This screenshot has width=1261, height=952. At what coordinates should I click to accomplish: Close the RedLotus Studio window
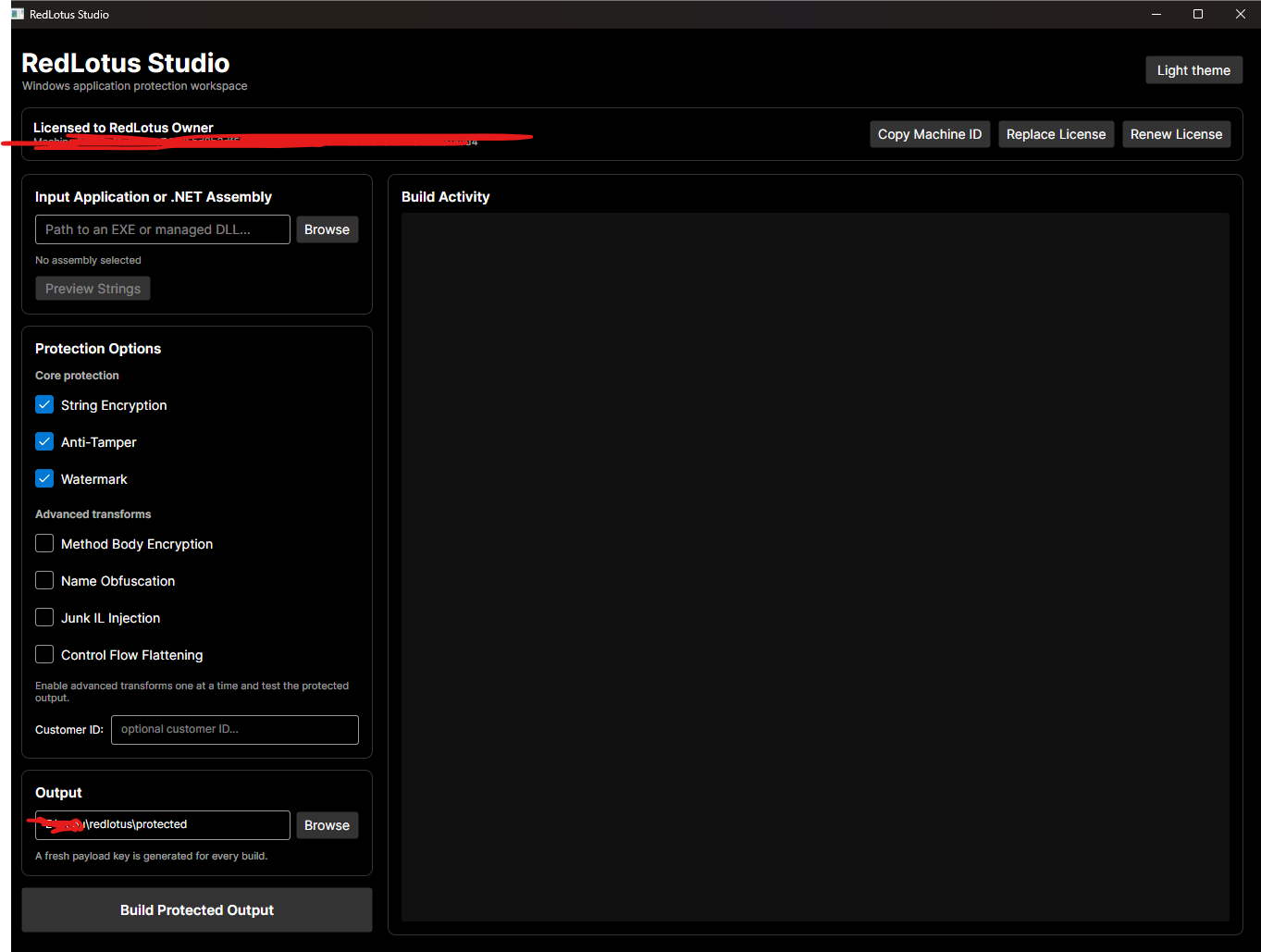(x=1241, y=14)
